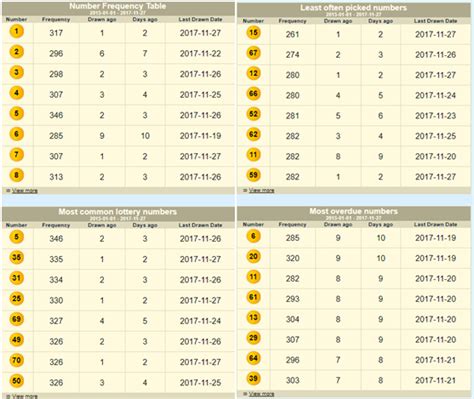Open View more under Least often picked numbers

(x=261, y=190)
